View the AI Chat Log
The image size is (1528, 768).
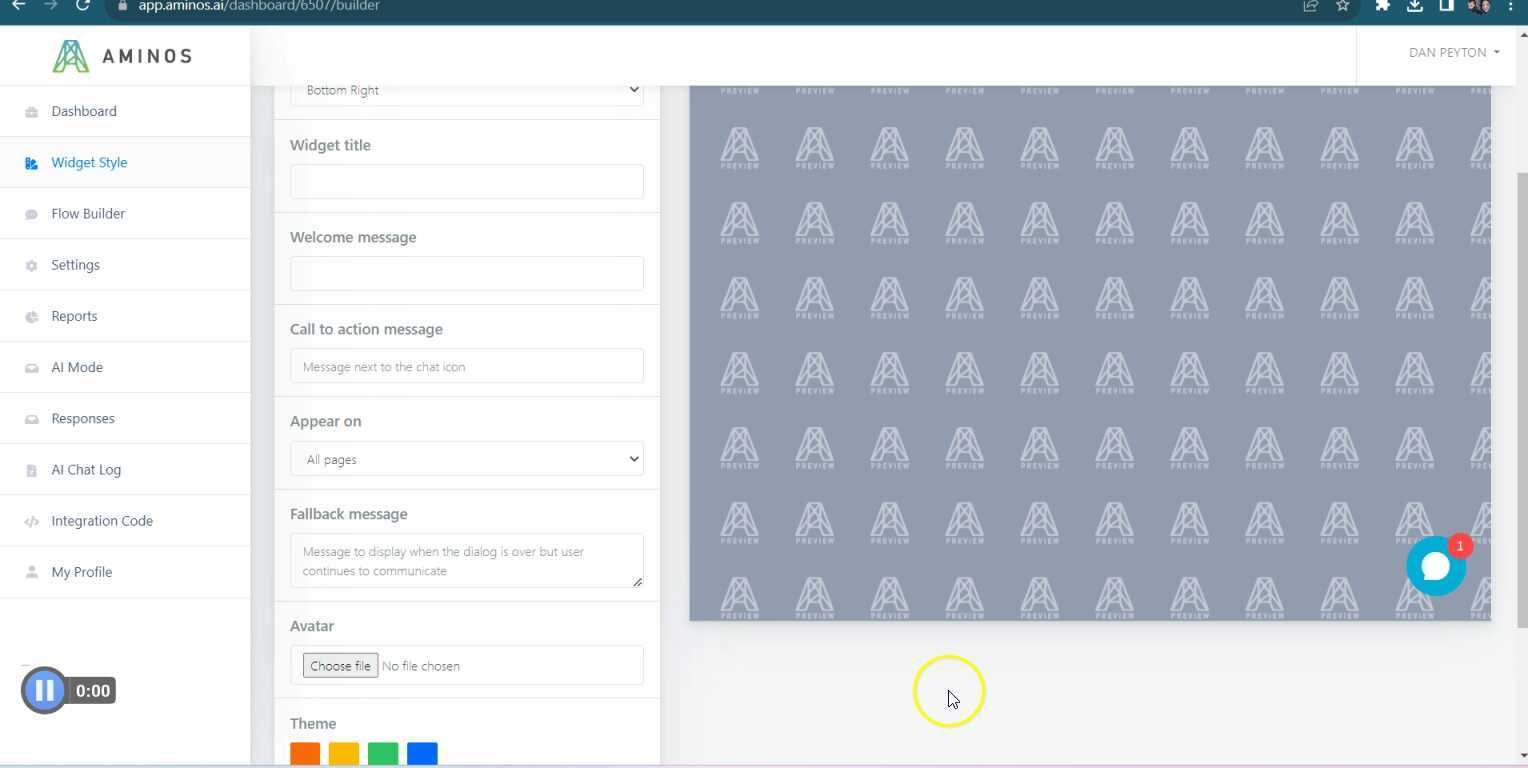click(86, 469)
